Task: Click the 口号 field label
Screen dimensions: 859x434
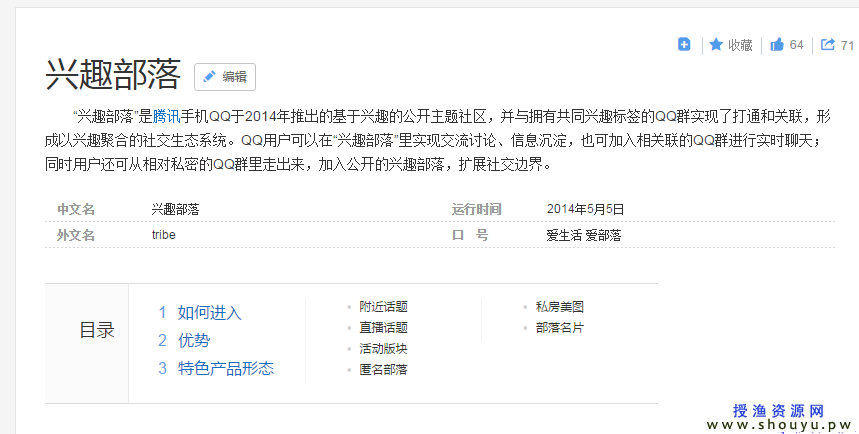Action: 470,235
